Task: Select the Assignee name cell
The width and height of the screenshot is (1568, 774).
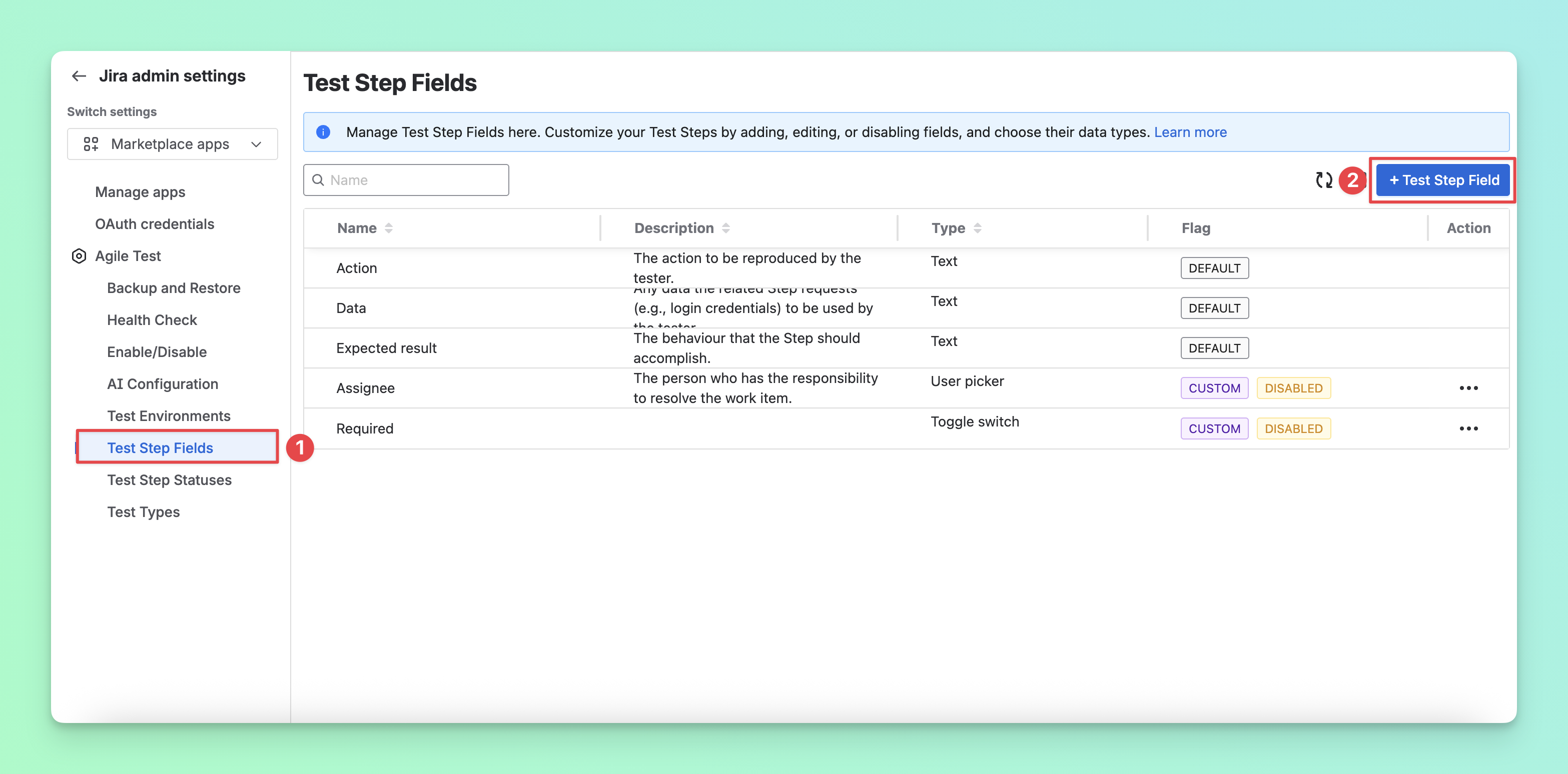Action: 365,388
